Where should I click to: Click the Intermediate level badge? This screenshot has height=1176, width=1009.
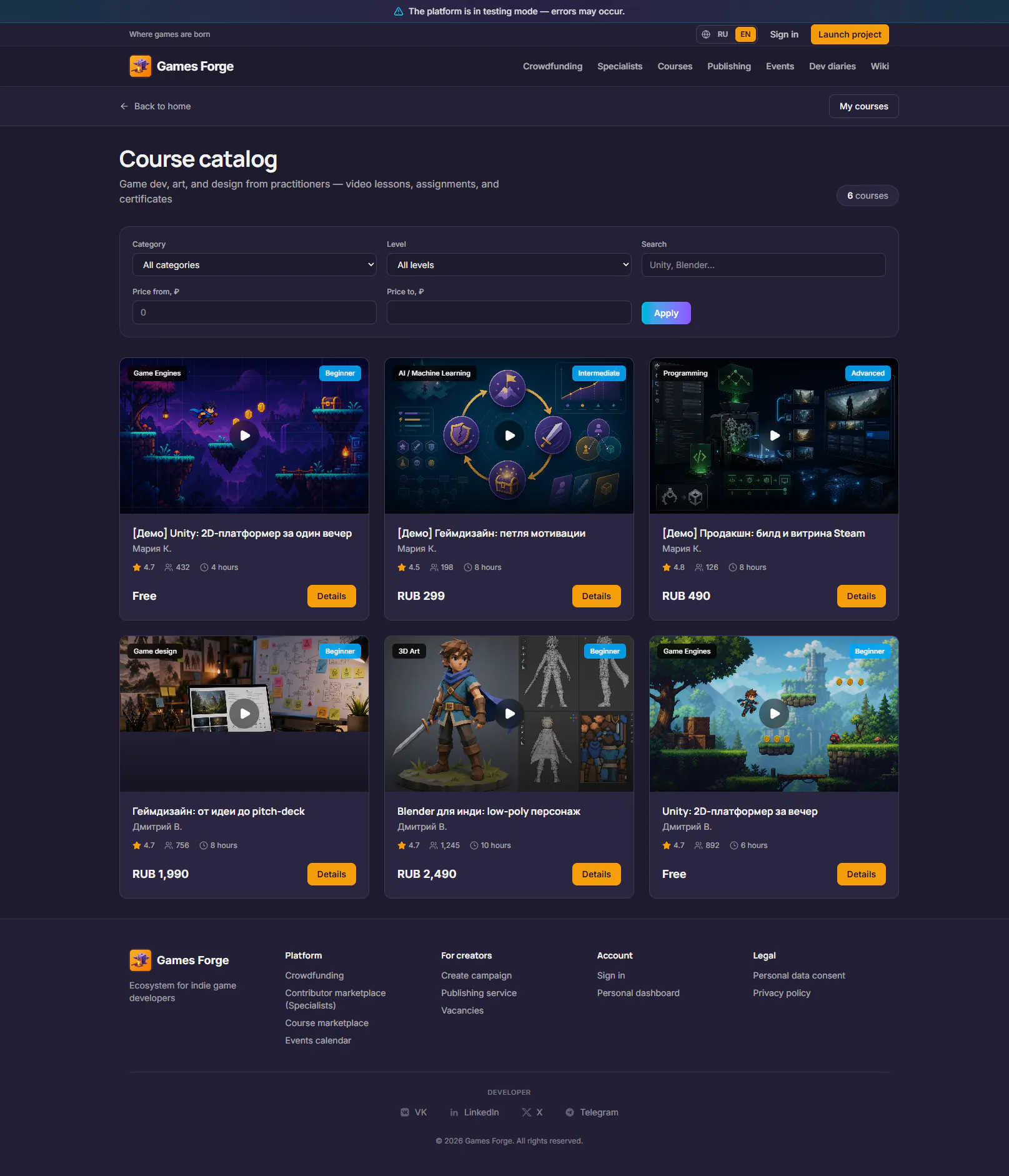tap(599, 373)
